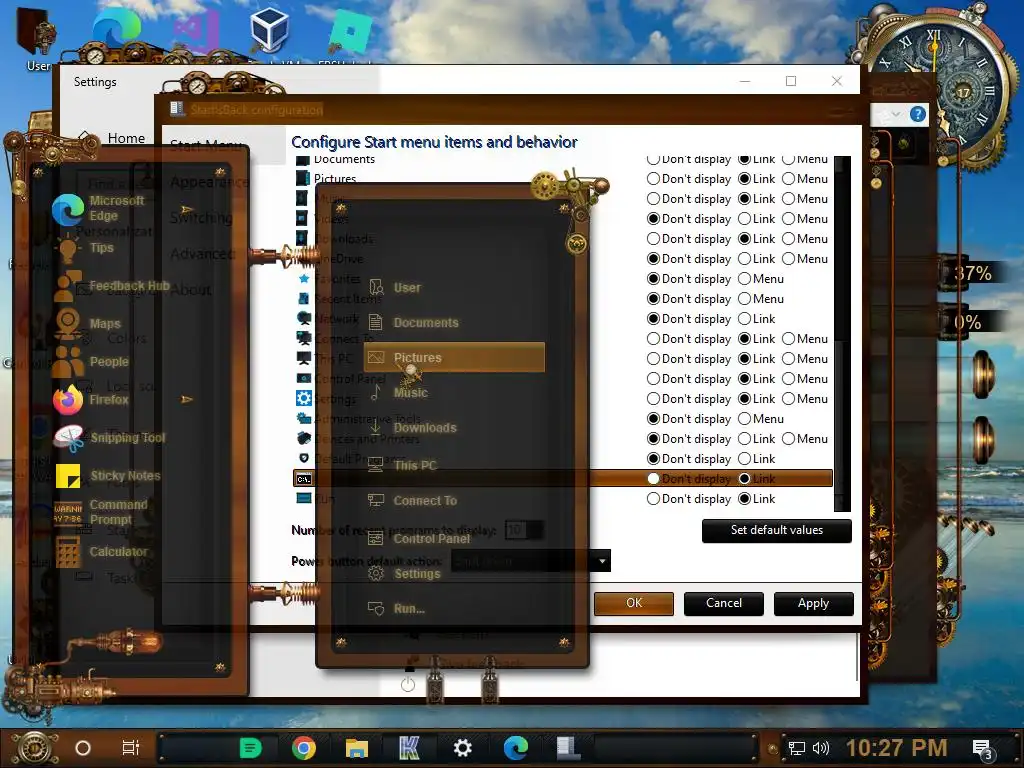This screenshot has height=768, width=1024.
Task: Open the volume control in system tray
Action: coord(821,748)
